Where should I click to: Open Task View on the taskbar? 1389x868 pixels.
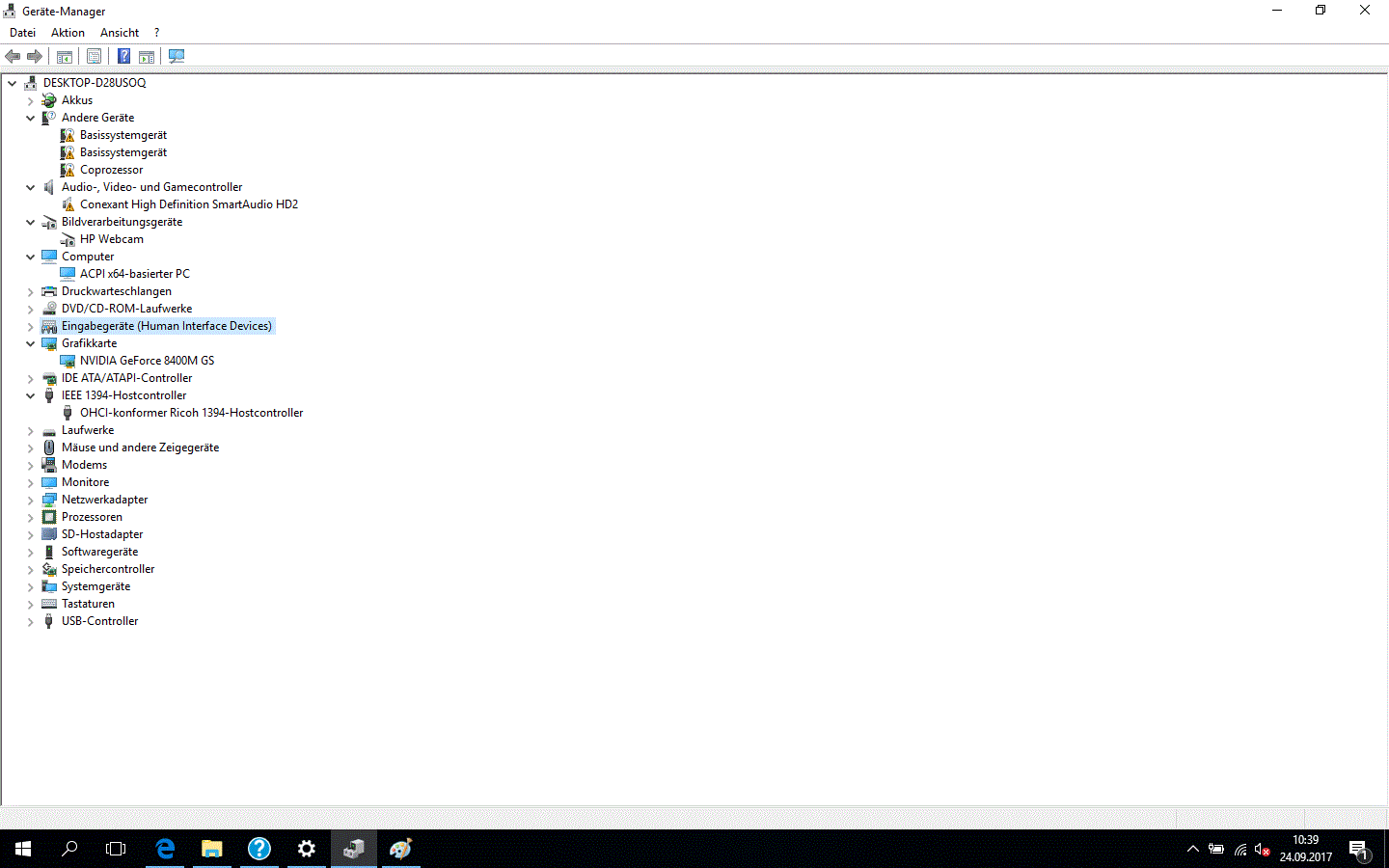116,849
